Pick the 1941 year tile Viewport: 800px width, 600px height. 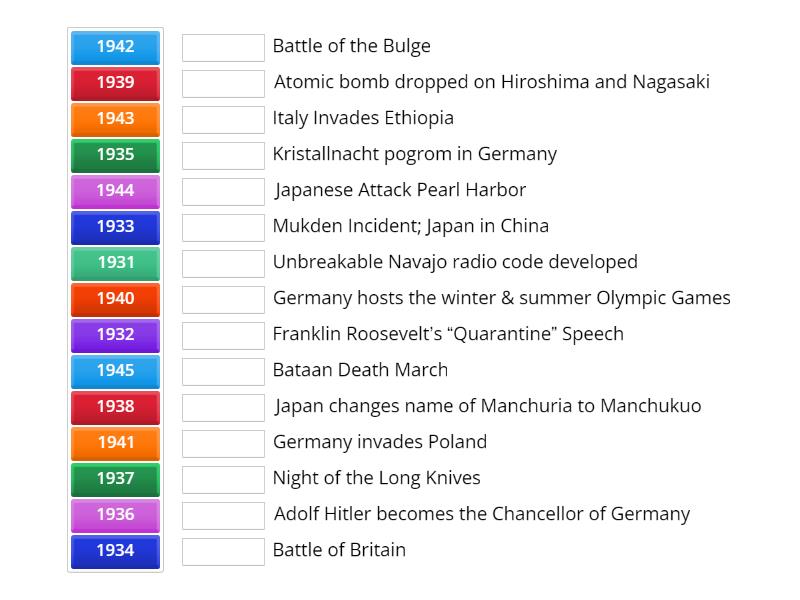[115, 442]
